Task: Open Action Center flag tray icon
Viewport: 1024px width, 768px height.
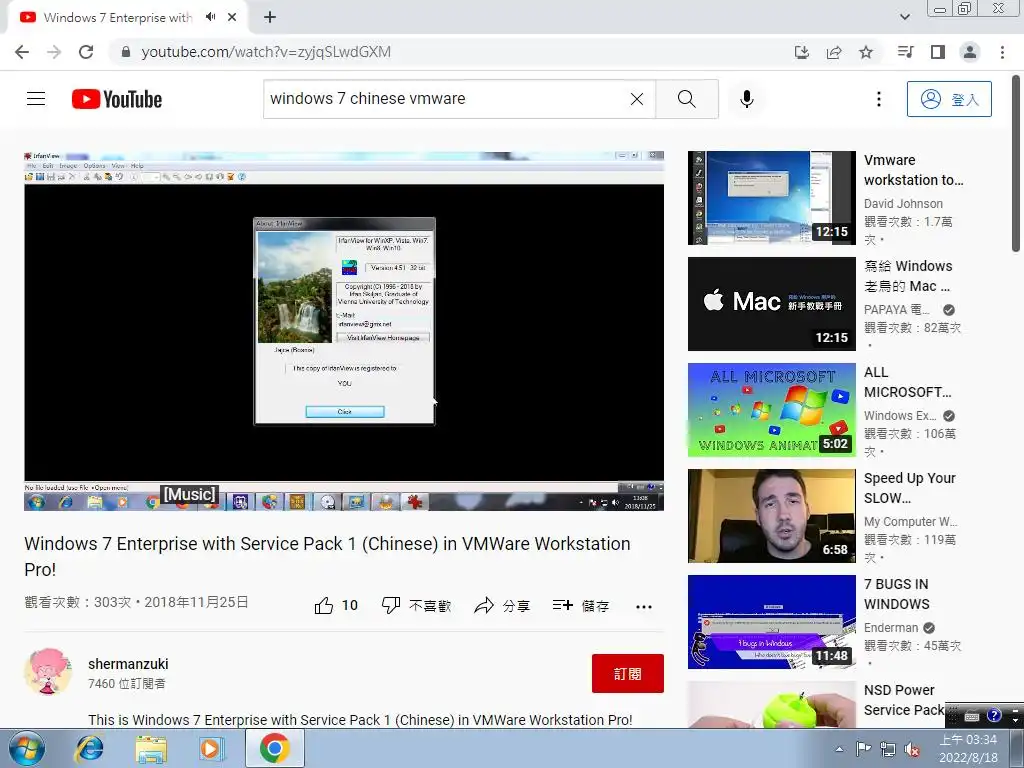Action: tap(863, 749)
